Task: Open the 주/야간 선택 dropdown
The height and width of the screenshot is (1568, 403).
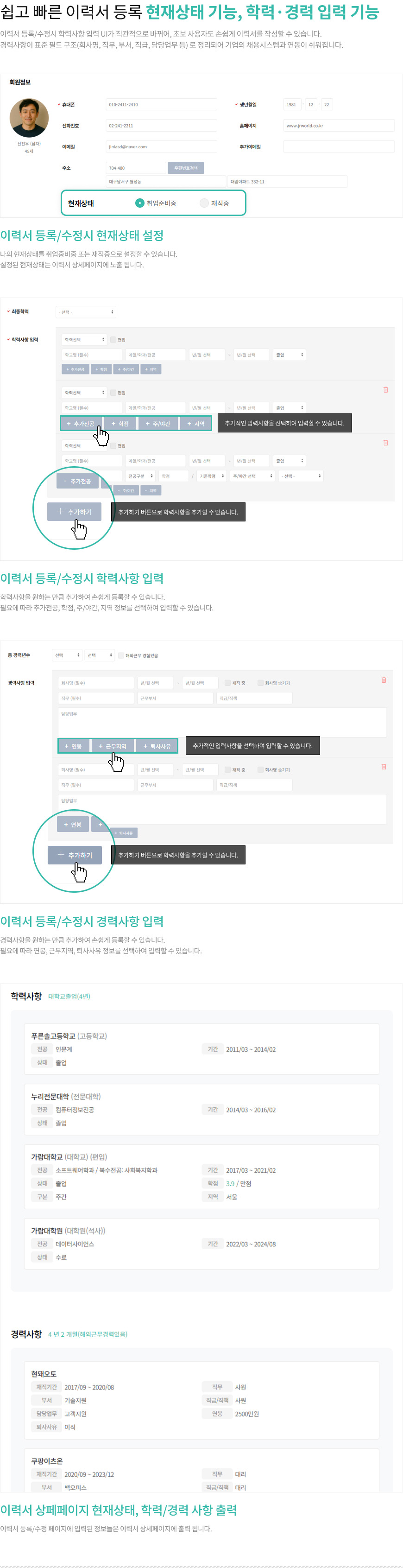Action: [x=252, y=476]
